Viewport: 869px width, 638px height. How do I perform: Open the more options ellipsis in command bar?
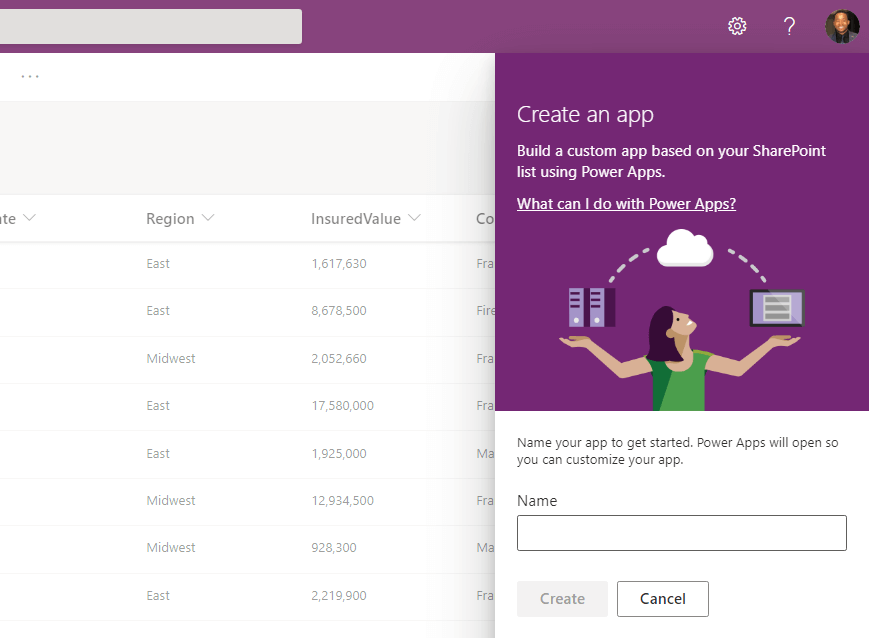30,76
